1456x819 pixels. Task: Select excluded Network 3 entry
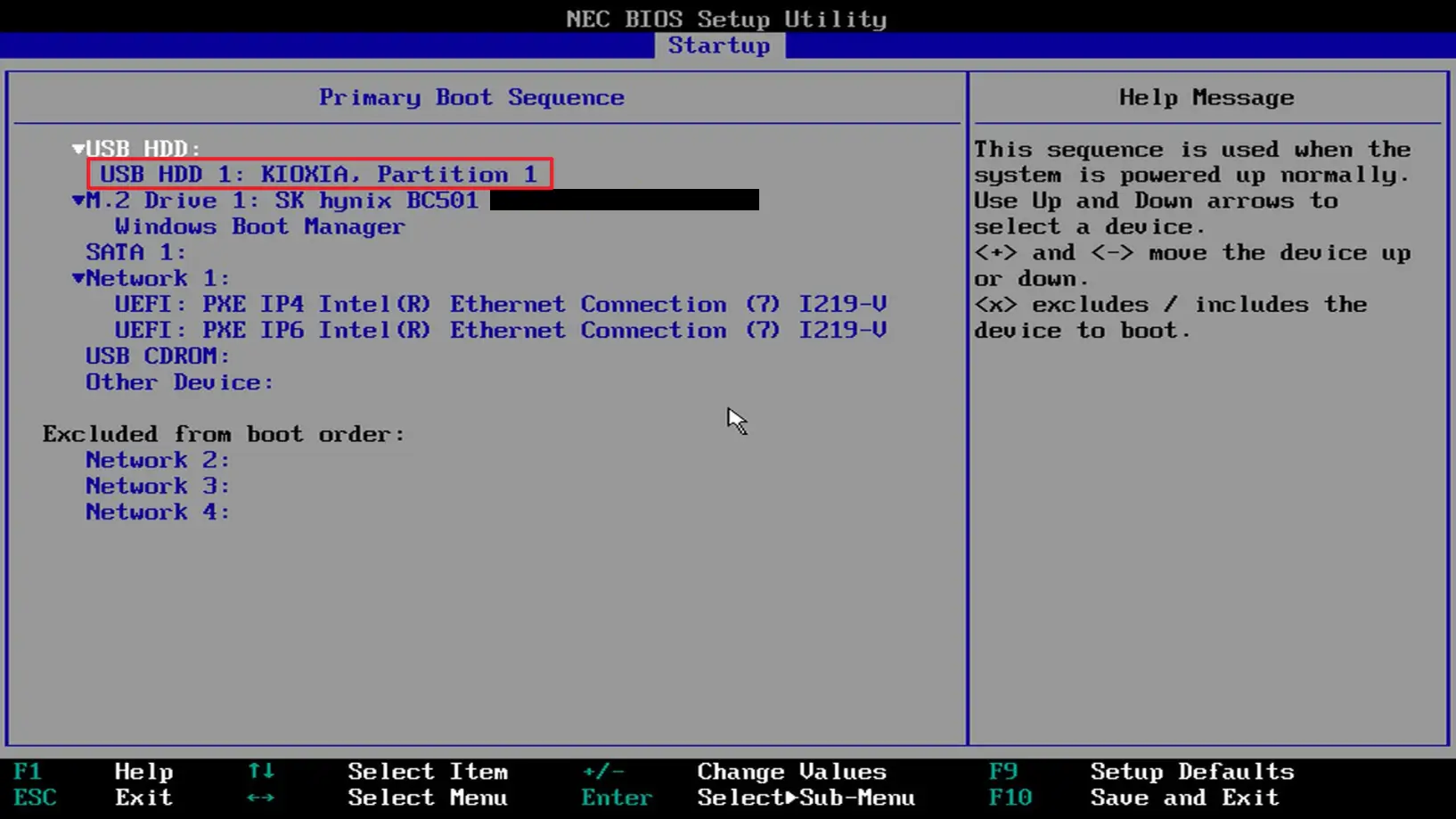point(158,486)
